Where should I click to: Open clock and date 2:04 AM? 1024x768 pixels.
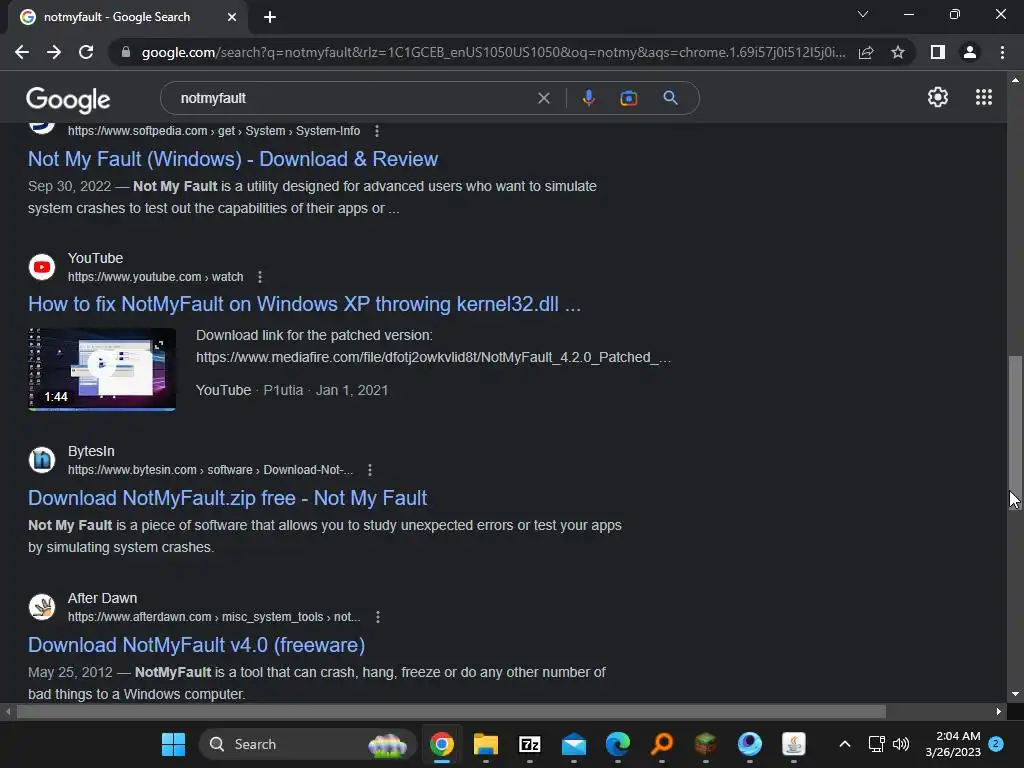(953, 744)
